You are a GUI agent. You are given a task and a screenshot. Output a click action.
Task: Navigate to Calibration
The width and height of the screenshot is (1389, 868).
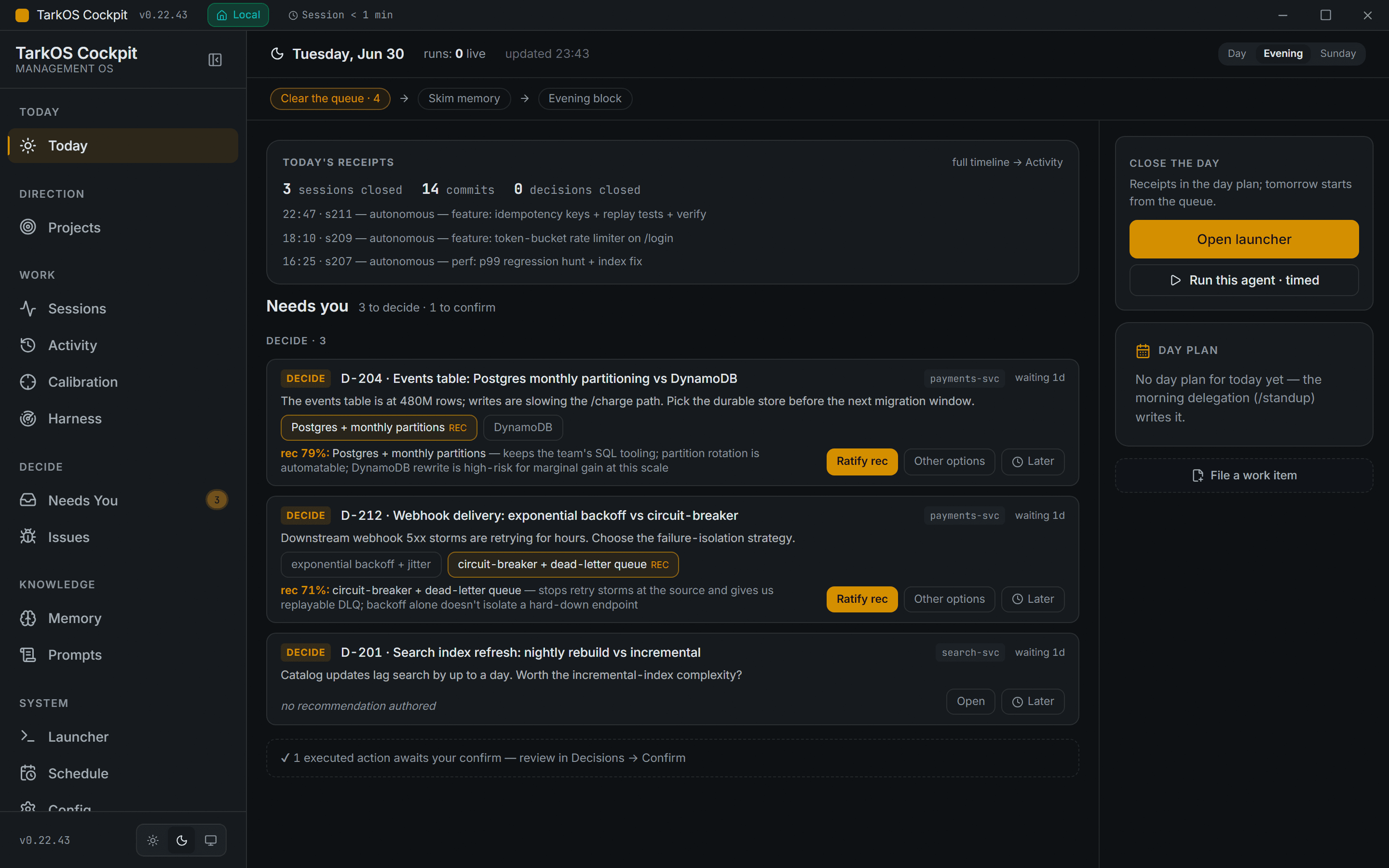(x=123, y=382)
